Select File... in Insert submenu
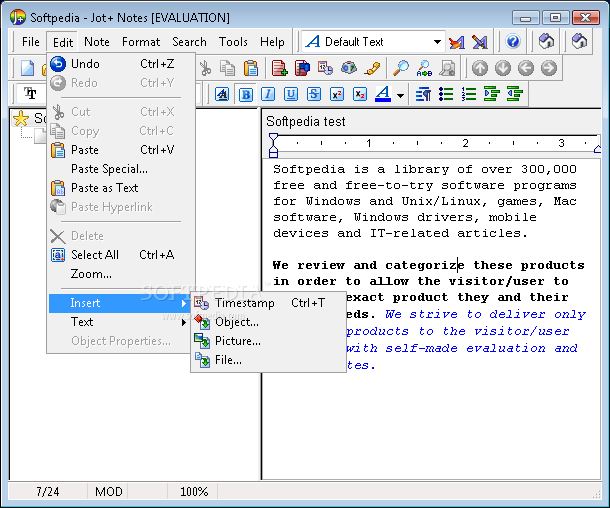This screenshot has width=610, height=508. click(268, 360)
